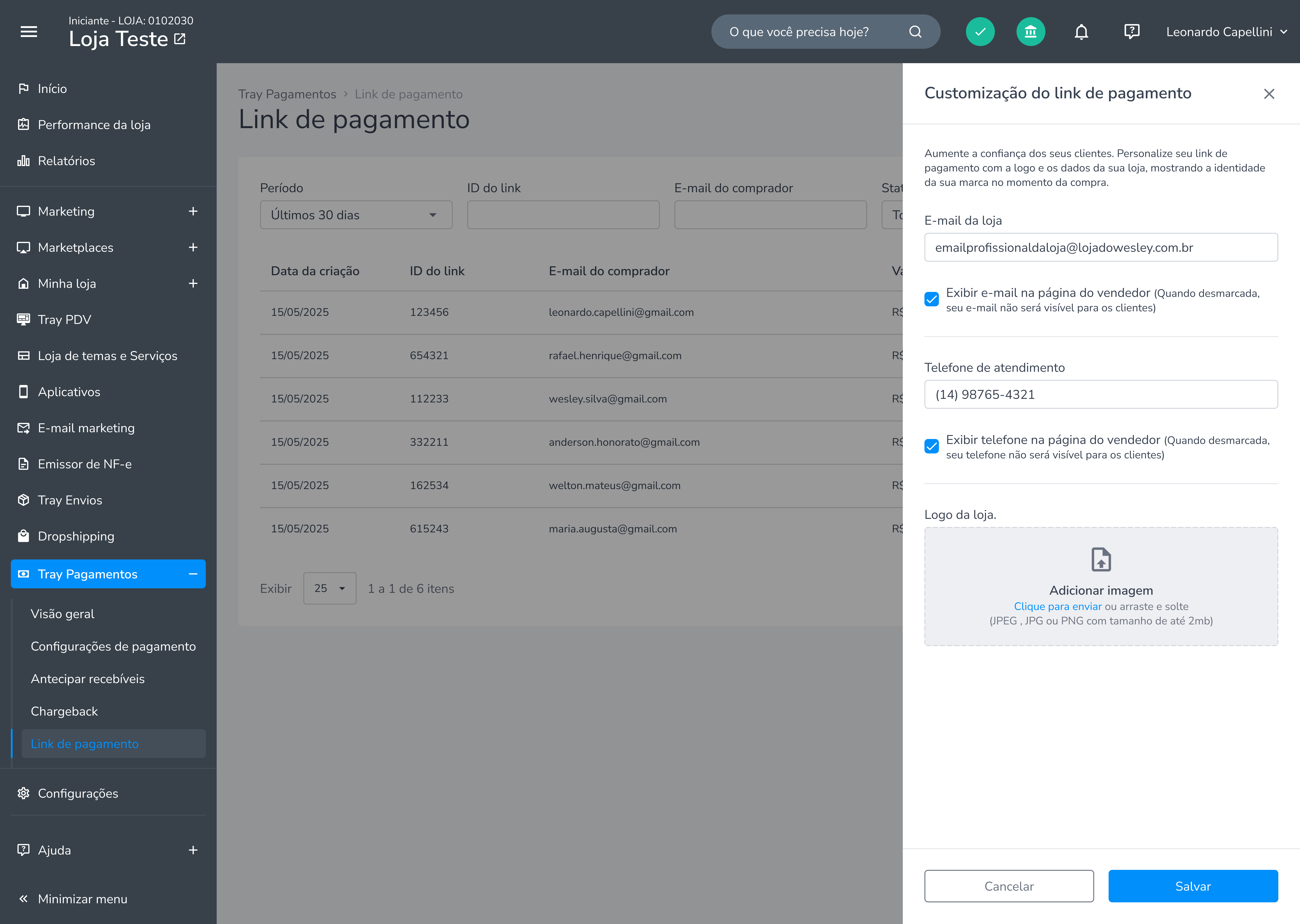Click wesley.silva@gmail.com cell
This screenshot has width=1300, height=924.
[x=607, y=399]
